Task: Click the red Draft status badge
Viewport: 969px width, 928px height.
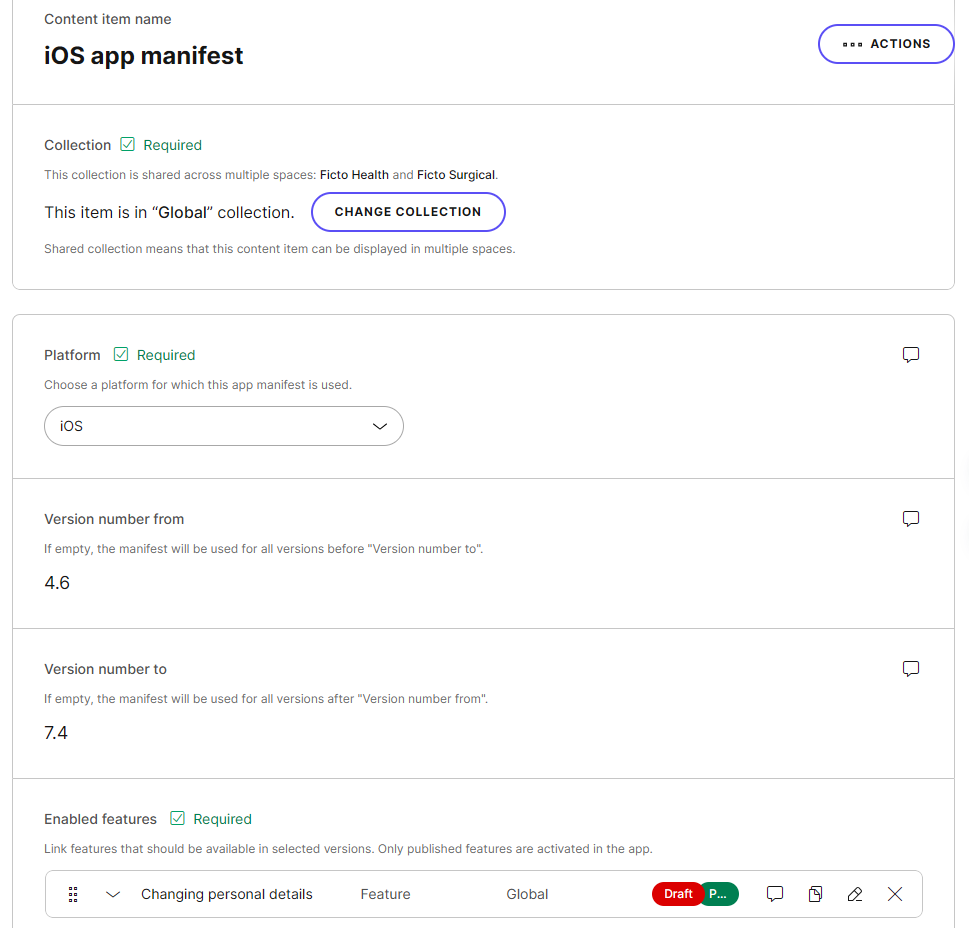Action: point(677,894)
